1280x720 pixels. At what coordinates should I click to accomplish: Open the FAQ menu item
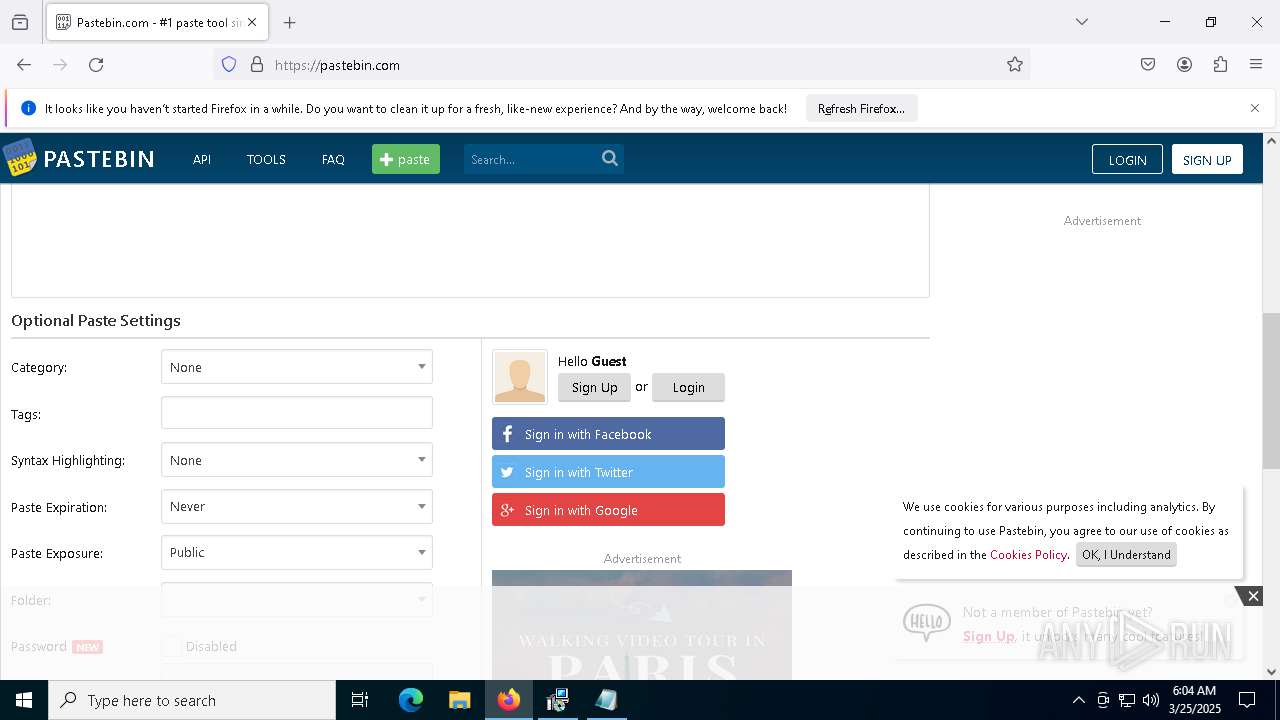coord(333,159)
